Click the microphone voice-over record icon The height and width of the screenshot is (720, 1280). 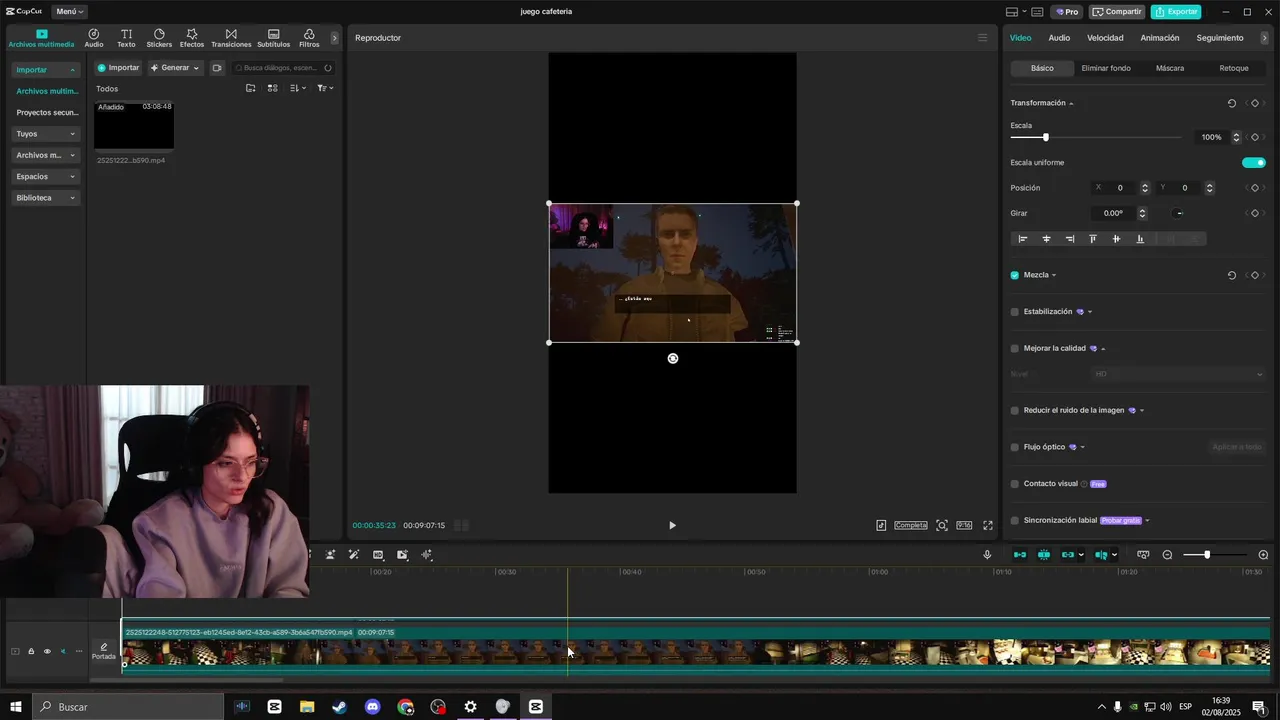(987, 555)
